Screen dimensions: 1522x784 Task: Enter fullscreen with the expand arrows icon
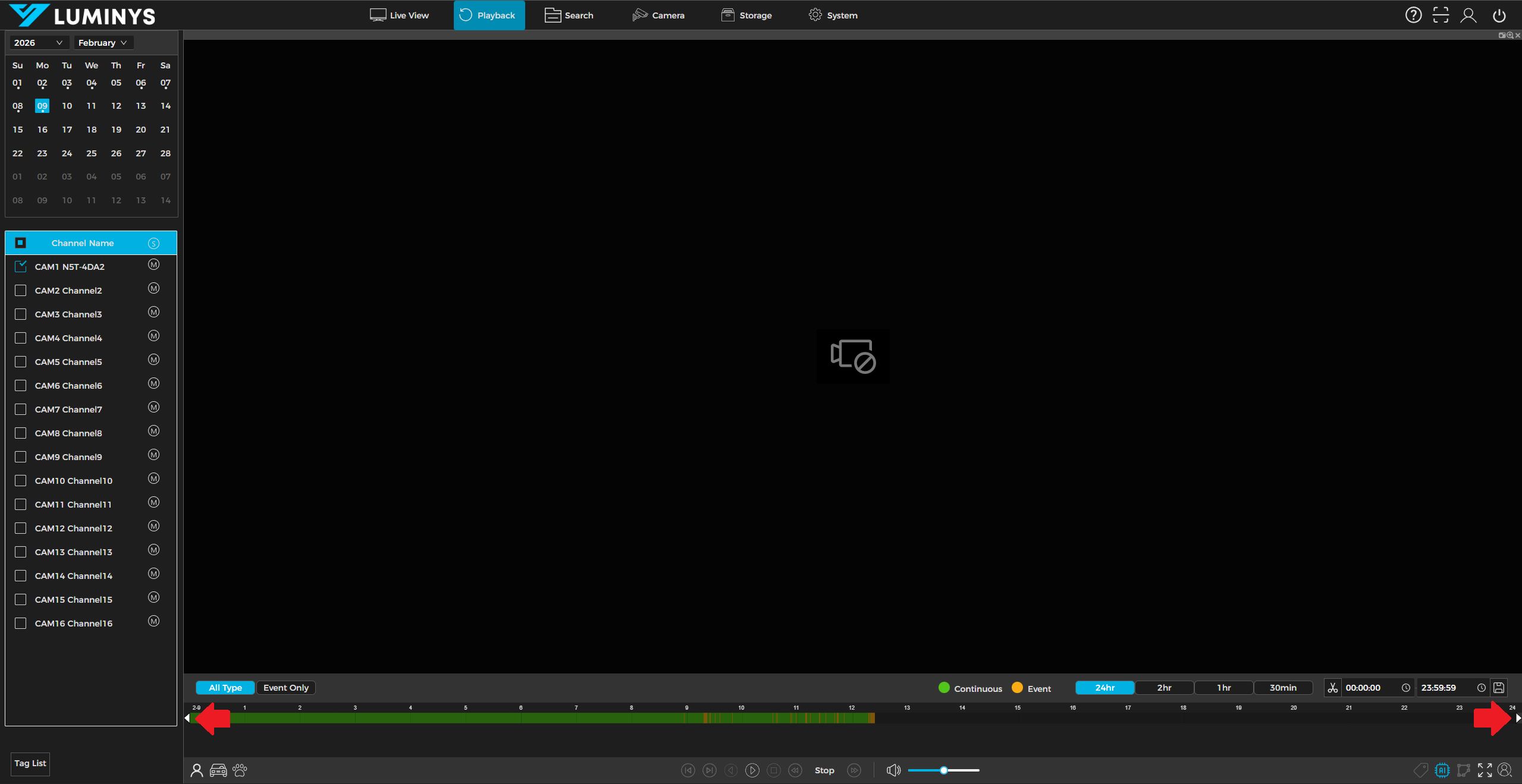[1485, 770]
